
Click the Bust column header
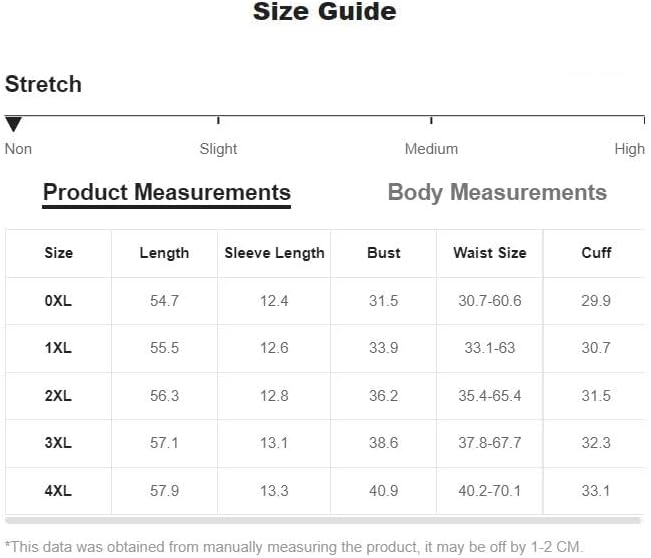click(x=384, y=253)
